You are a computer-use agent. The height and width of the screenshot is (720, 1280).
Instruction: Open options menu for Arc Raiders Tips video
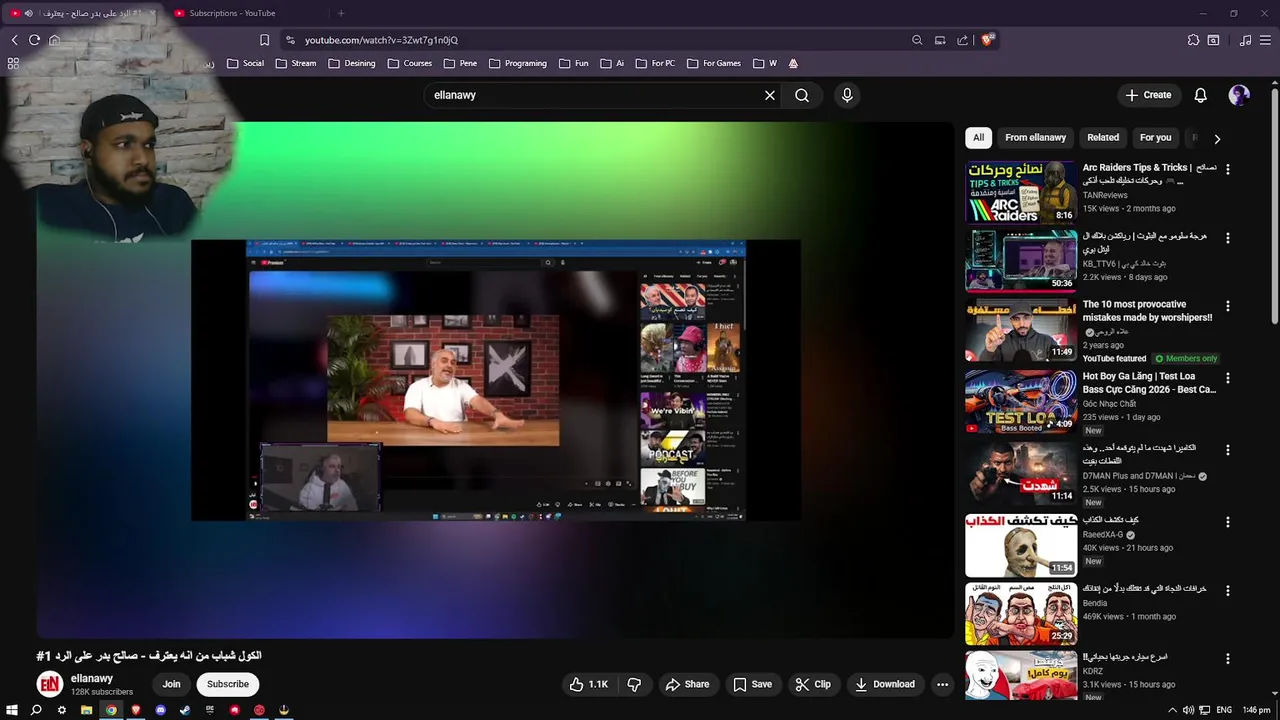1228,169
